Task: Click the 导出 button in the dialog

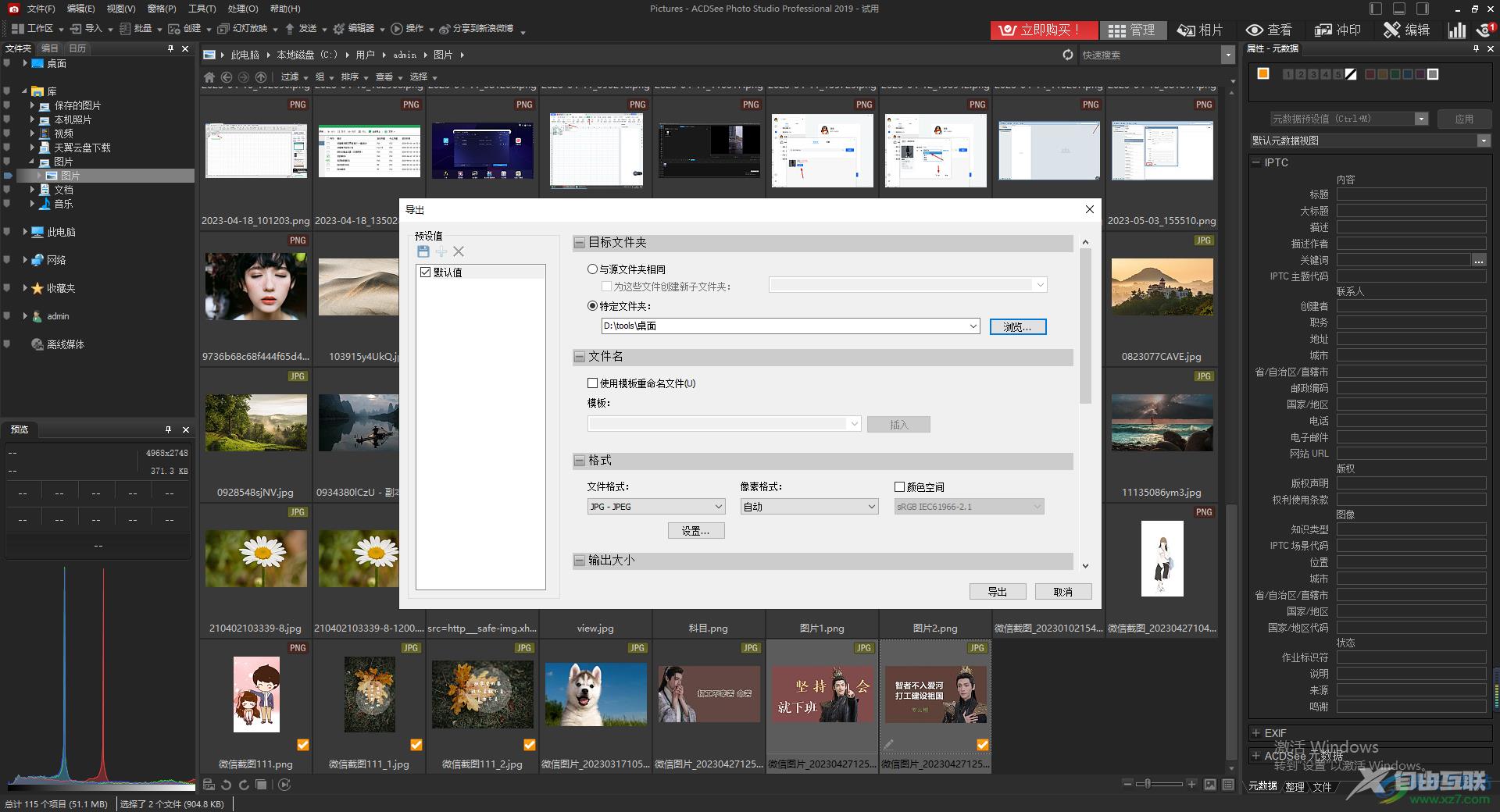Action: (x=998, y=592)
